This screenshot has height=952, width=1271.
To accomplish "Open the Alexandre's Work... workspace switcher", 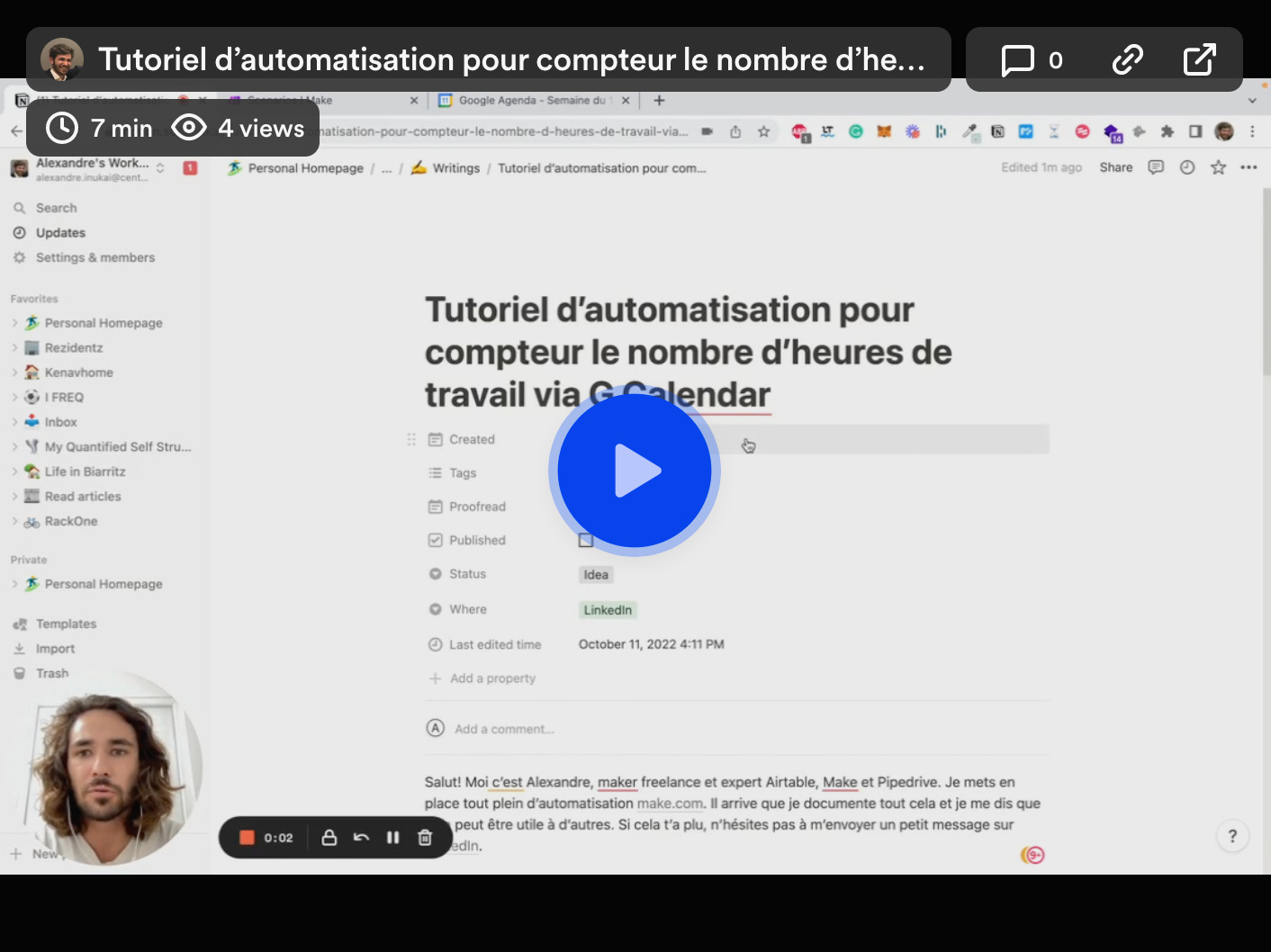I will click(x=87, y=168).
